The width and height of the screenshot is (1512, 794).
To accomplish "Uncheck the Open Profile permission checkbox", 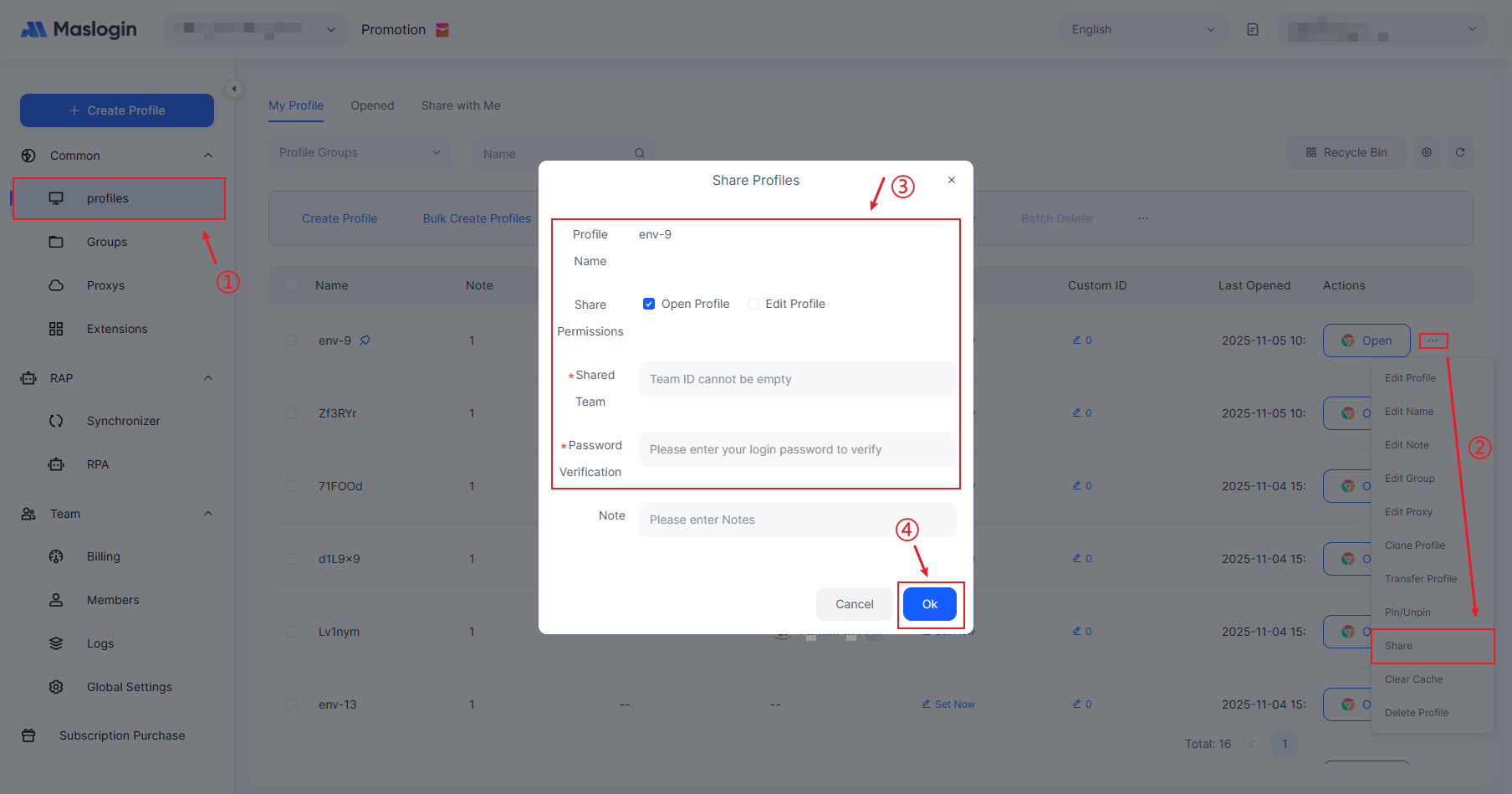I will [x=649, y=304].
